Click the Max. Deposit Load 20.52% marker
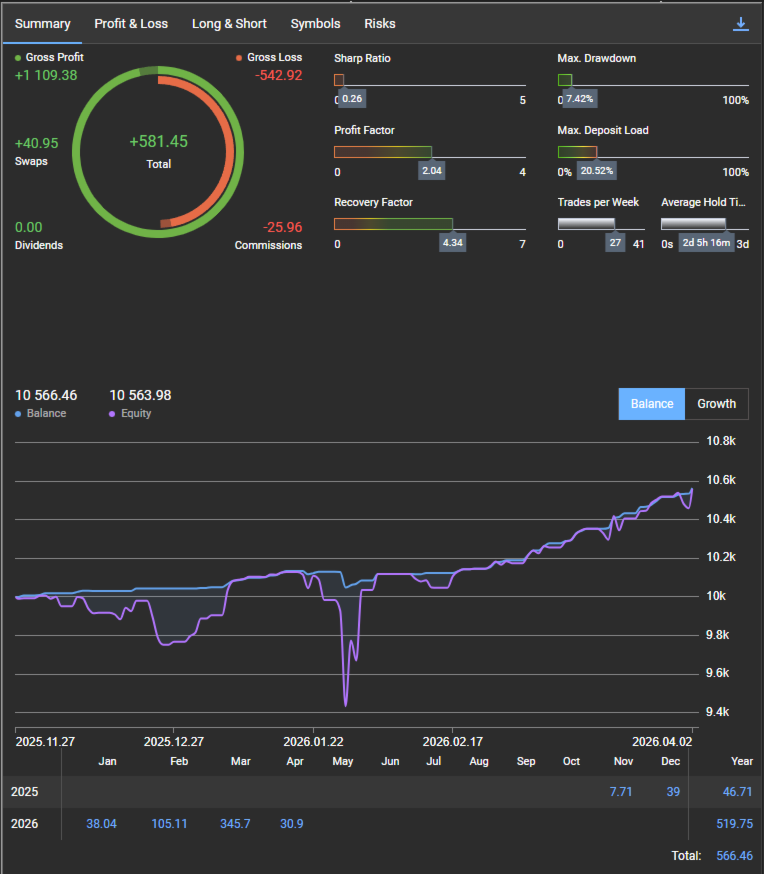The height and width of the screenshot is (874, 764). [596, 171]
